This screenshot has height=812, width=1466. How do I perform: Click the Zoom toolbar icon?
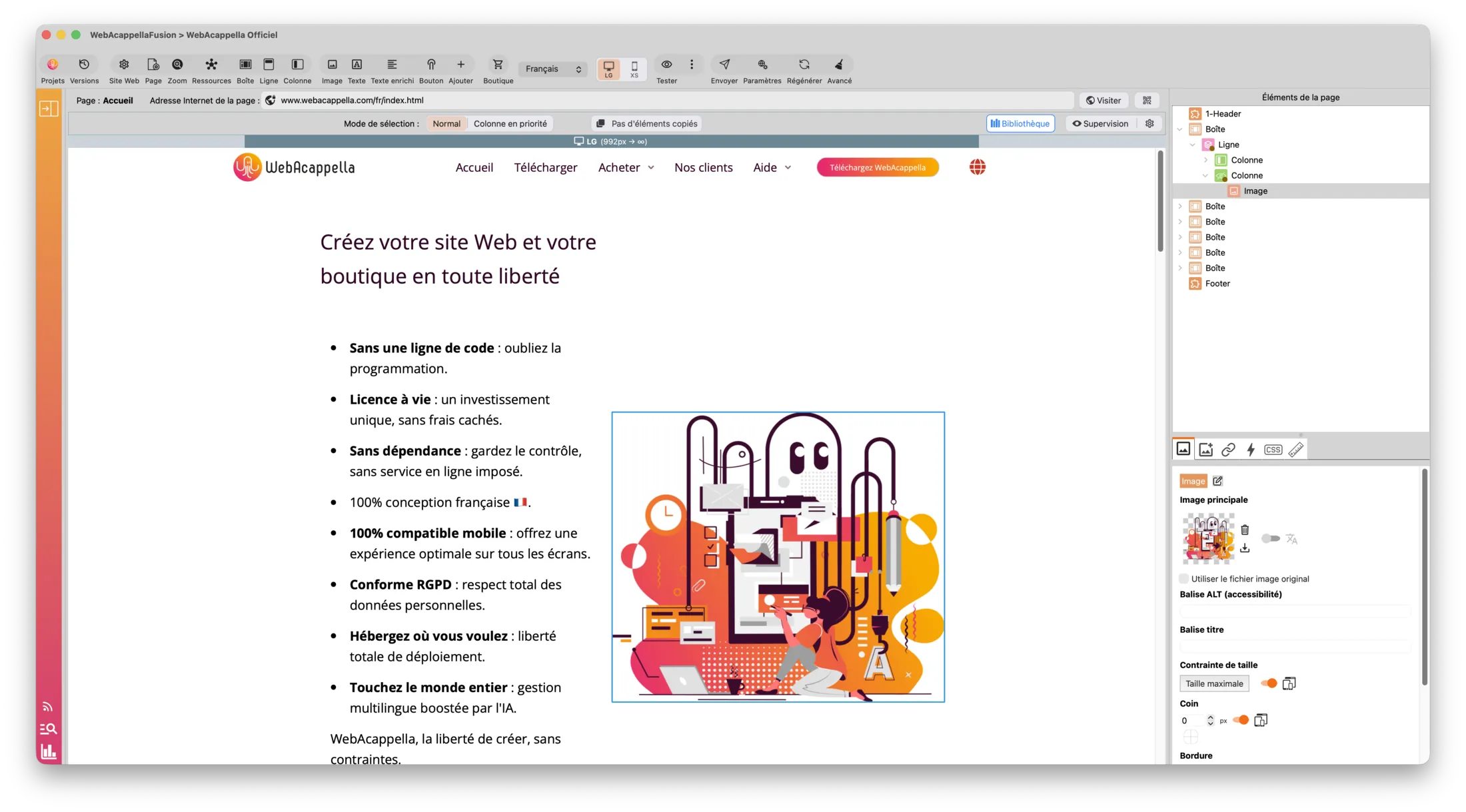tap(177, 65)
